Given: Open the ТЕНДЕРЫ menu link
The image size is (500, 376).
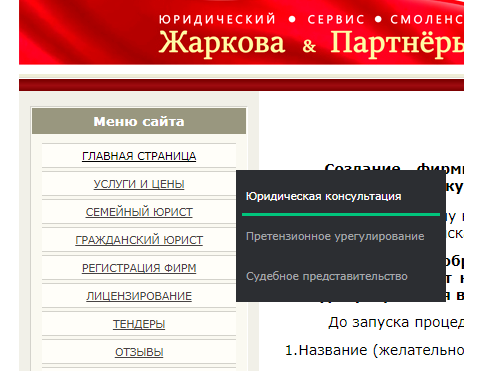Looking at the screenshot, I should pyautogui.click(x=139, y=324).
